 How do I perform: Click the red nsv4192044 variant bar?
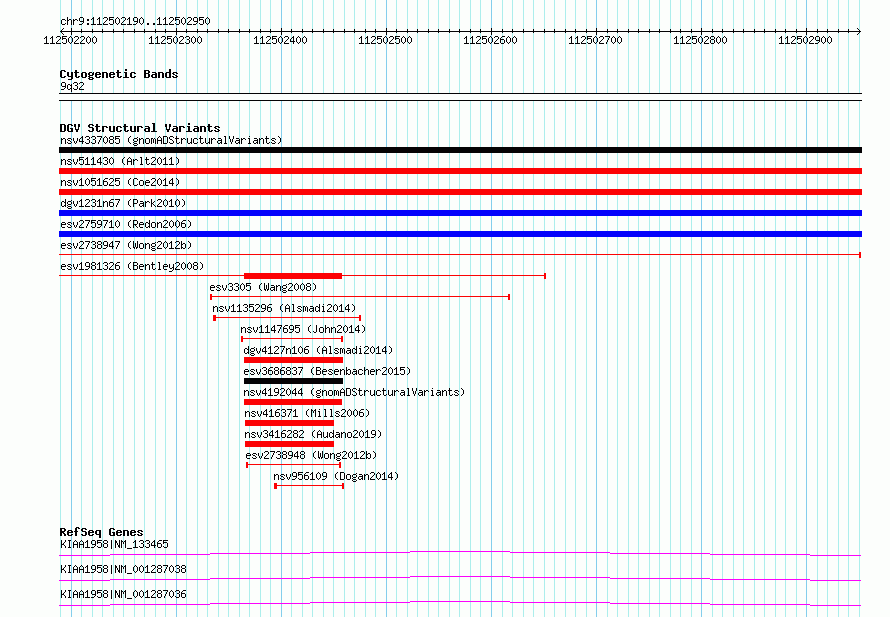click(x=293, y=402)
